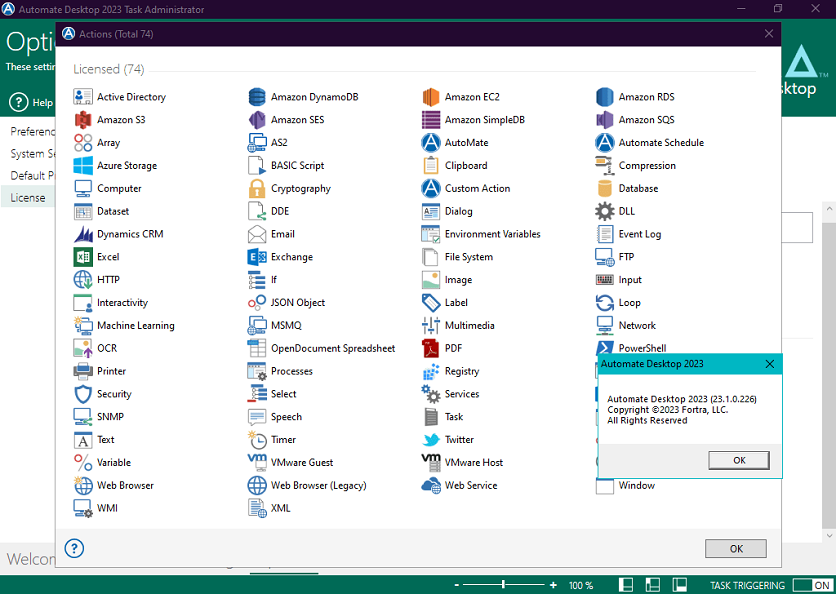Select the Cryptography padlock icon
836x594 pixels.
256,188
